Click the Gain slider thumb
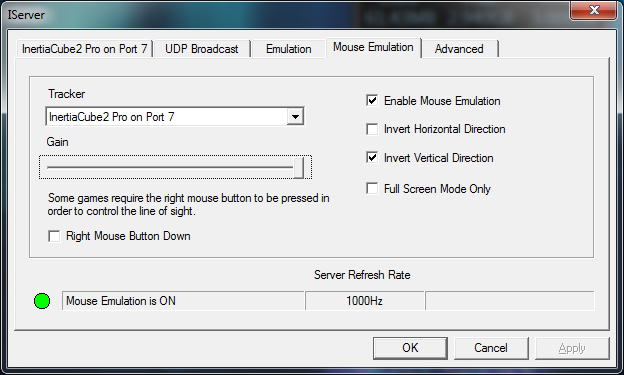 pos(299,167)
